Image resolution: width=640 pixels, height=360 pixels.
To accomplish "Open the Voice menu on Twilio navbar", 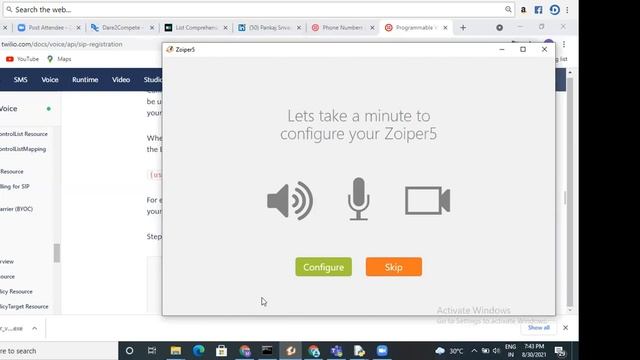I will [x=50, y=80].
